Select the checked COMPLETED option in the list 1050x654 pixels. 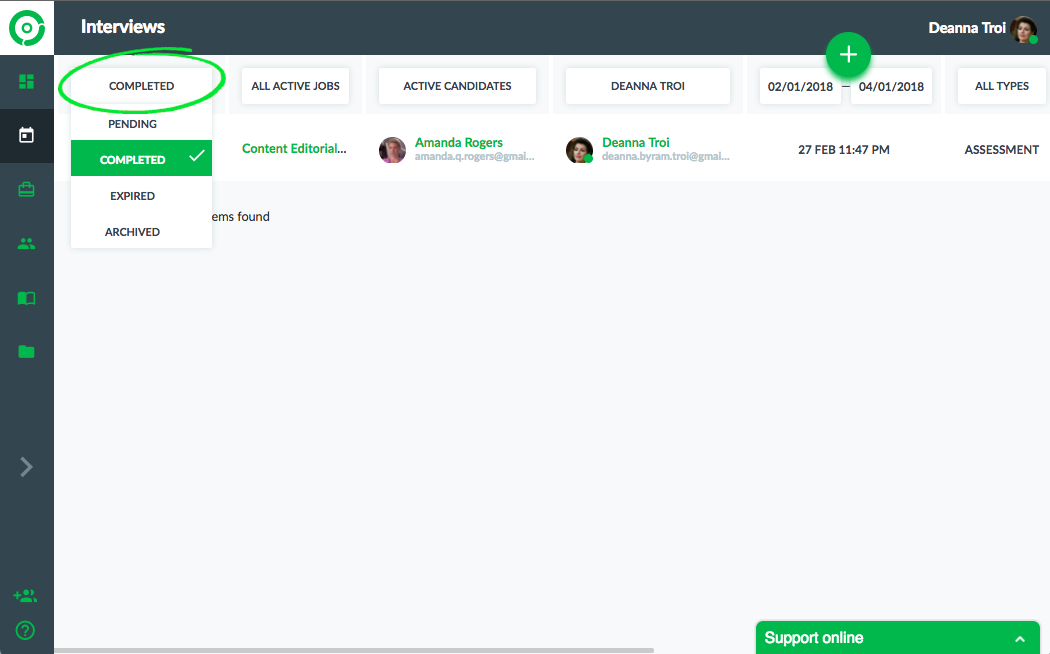[x=141, y=159]
